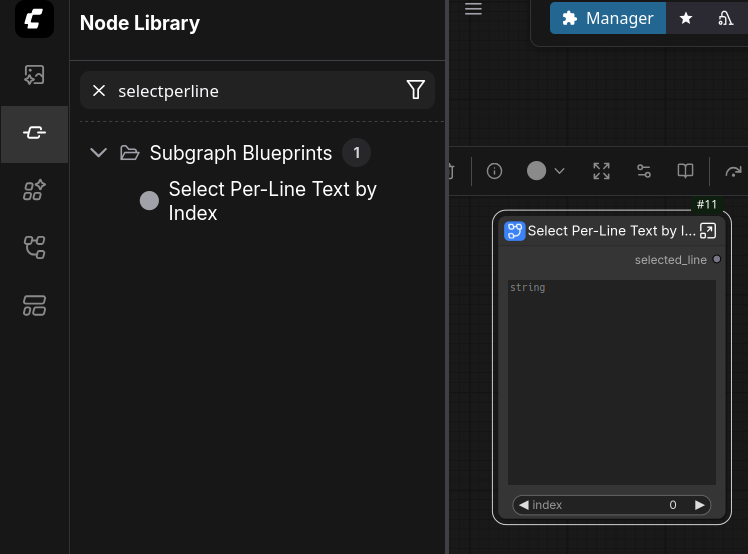748x554 pixels.
Task: Open the Manager button
Action: (x=608, y=18)
